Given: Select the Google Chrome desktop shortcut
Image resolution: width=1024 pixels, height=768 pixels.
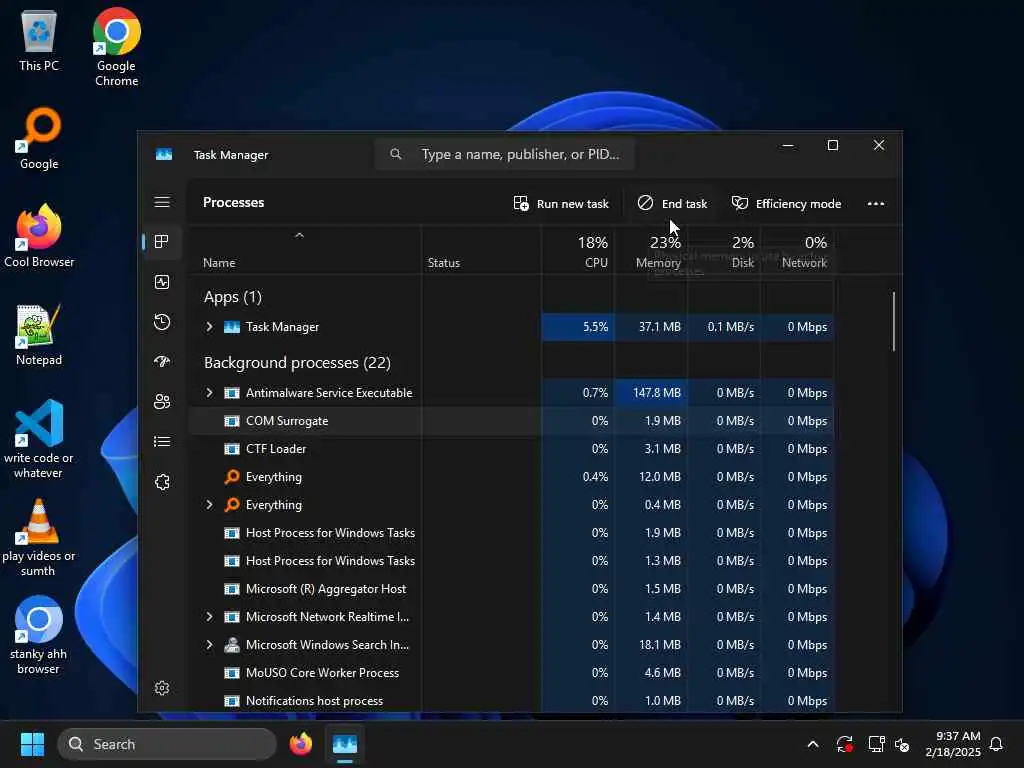Looking at the screenshot, I should pyautogui.click(x=116, y=47).
